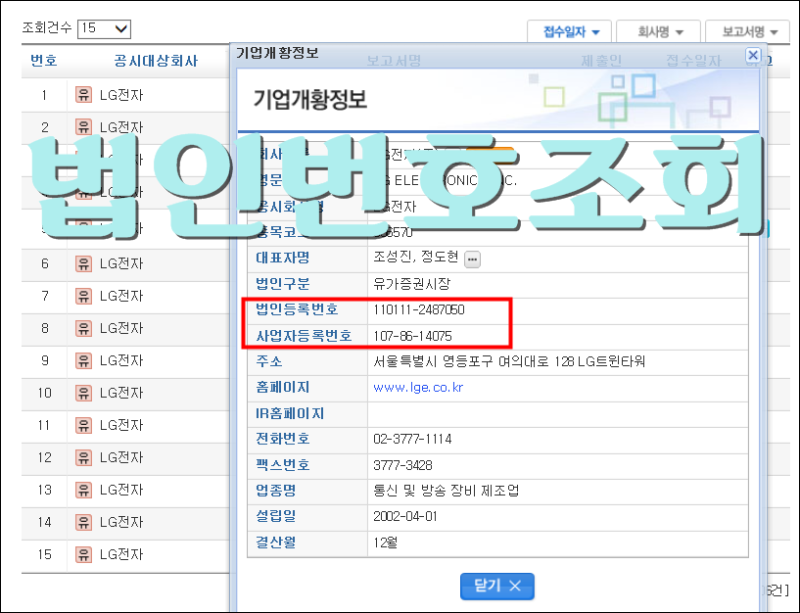Viewport: 800px width, 613px height.
Task: Click the 번호 column header
Action: [x=44, y=61]
